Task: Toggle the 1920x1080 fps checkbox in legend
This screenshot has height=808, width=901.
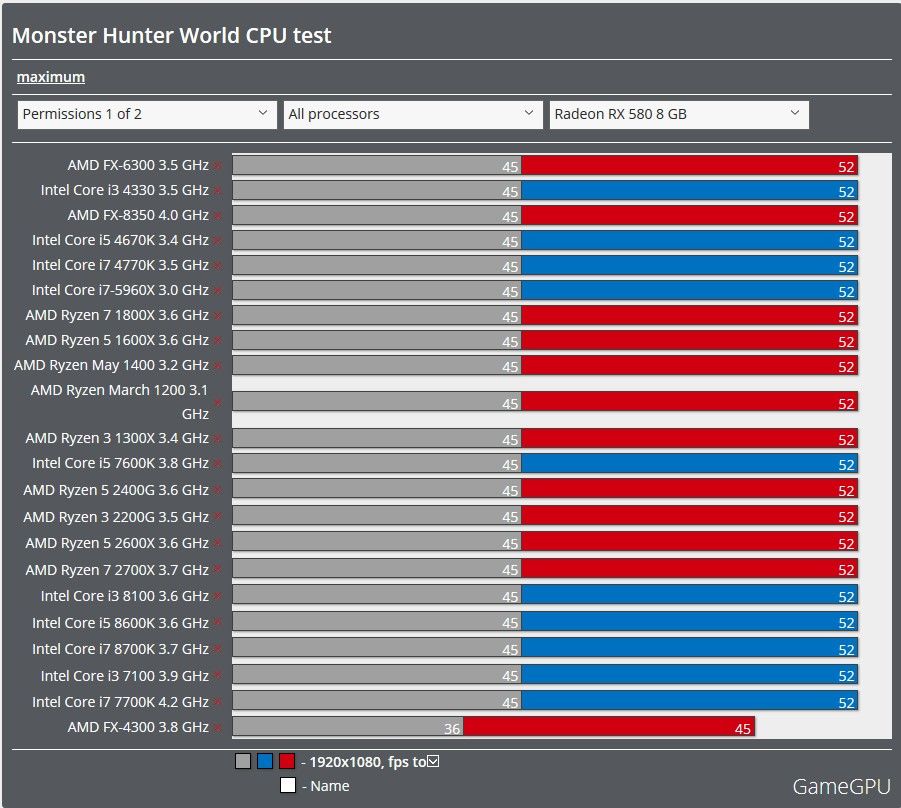Action: [433, 761]
